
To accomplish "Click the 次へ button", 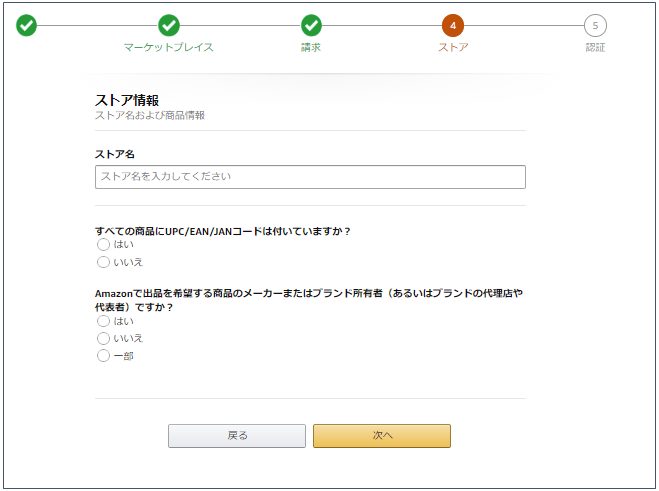I will [382, 436].
